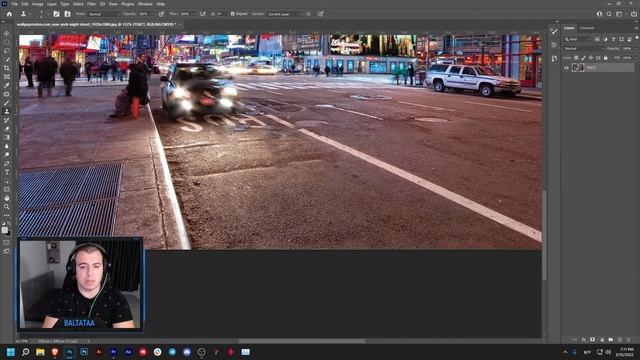Open the Mode dropdown in options bar
This screenshot has height=360, width=640.
104,14
